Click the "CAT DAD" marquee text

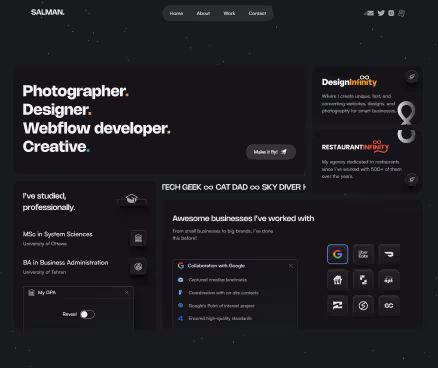(232, 187)
